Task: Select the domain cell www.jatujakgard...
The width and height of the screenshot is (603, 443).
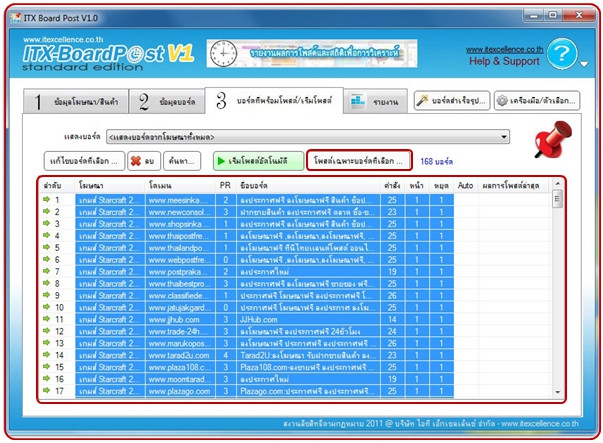Action: click(x=180, y=307)
